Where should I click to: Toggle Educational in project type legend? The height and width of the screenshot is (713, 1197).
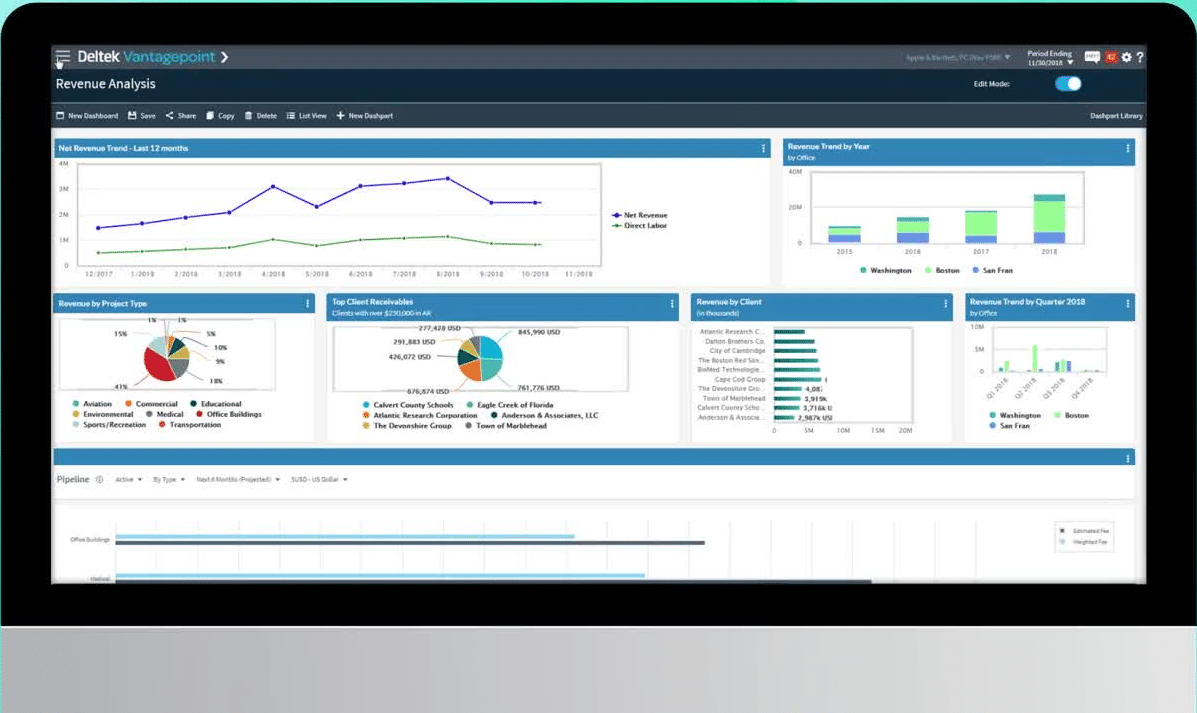pos(216,404)
